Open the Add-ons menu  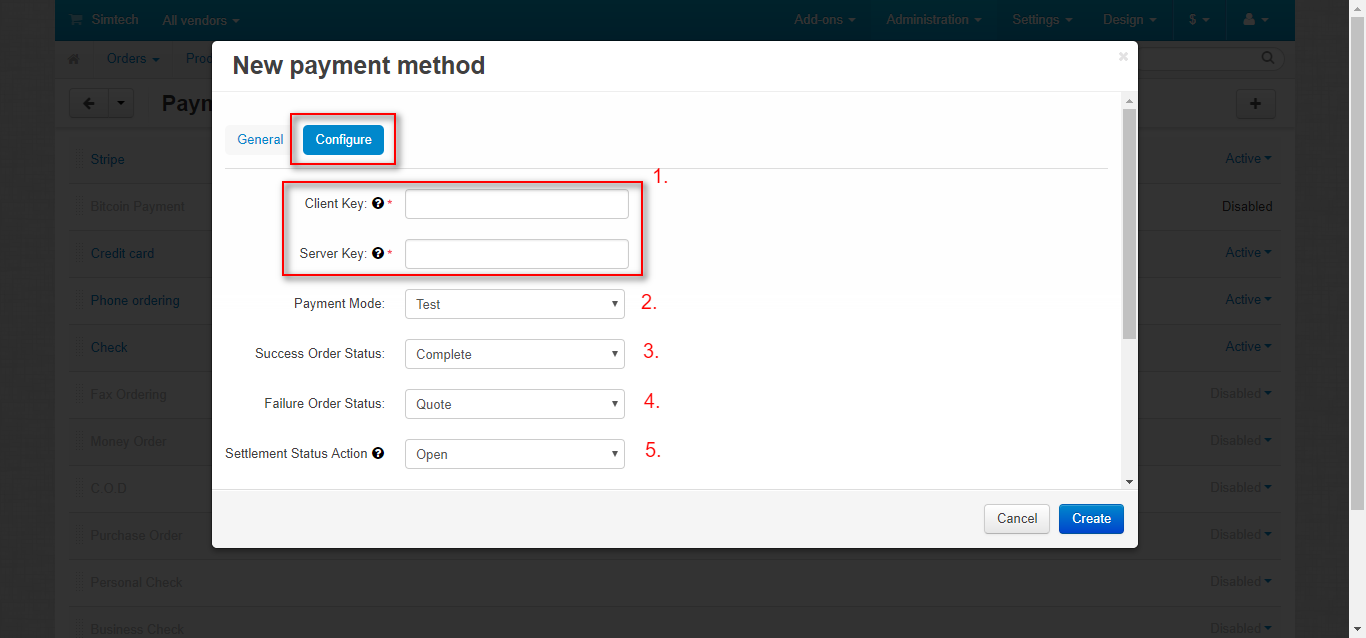coord(824,20)
